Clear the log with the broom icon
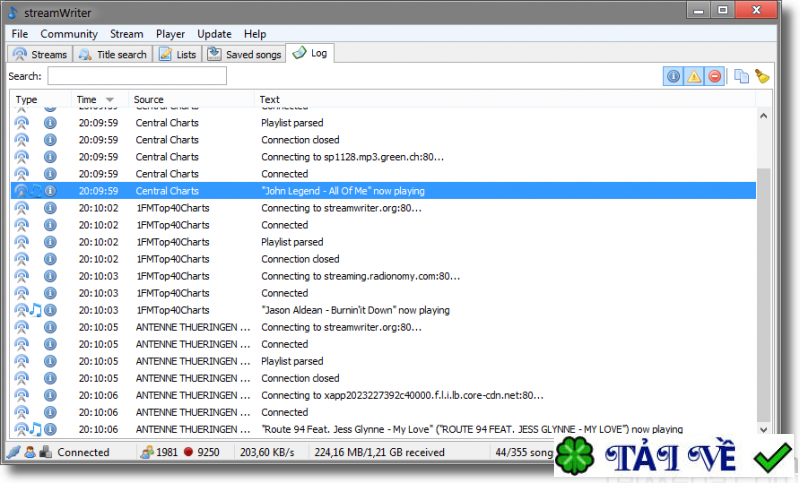 (762, 77)
